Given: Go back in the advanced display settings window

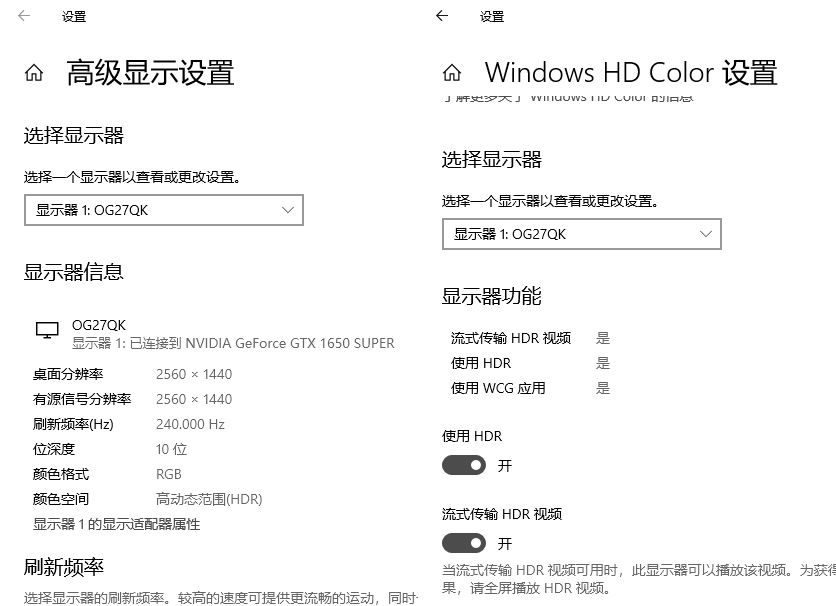Looking at the screenshot, I should [24, 16].
